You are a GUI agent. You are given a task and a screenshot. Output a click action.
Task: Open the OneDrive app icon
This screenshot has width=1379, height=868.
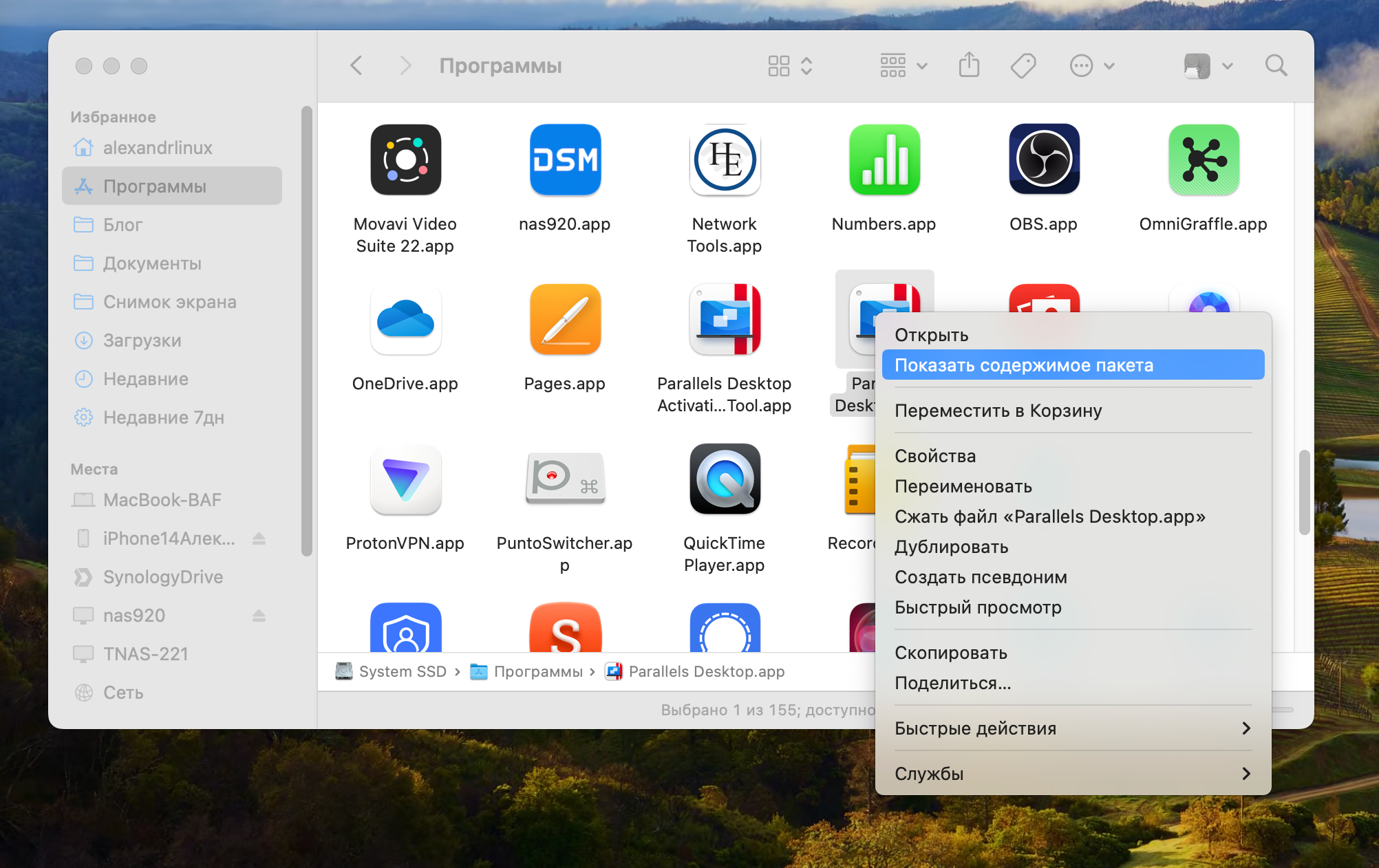[x=404, y=319]
